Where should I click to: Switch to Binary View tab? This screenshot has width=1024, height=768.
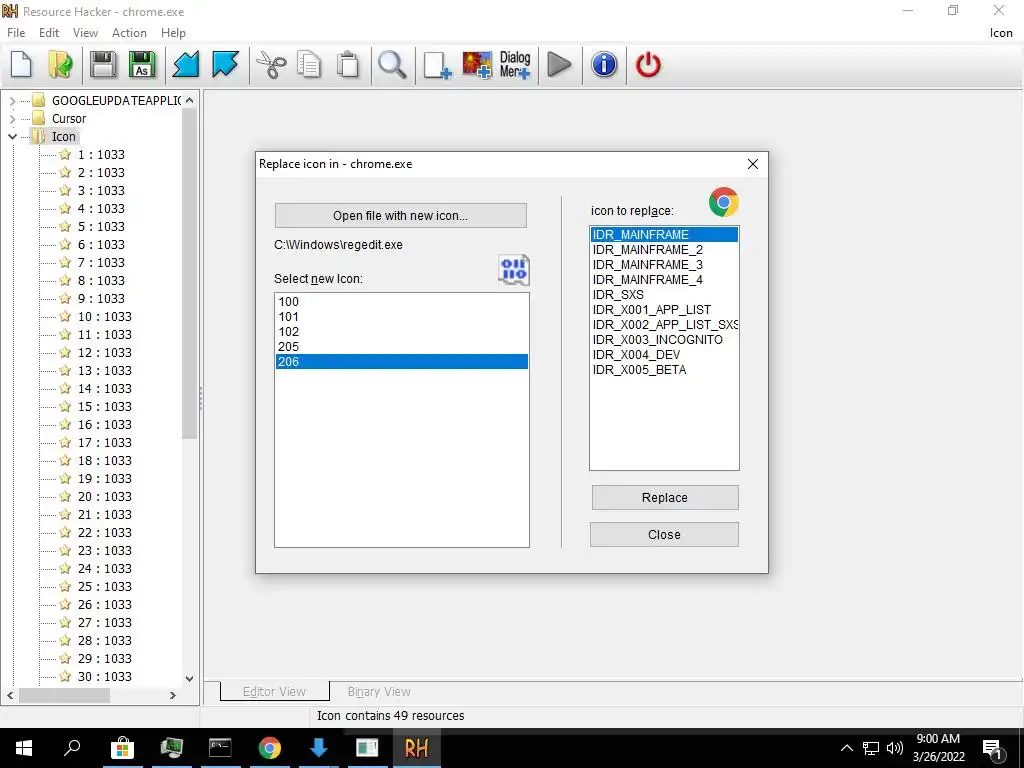click(x=379, y=692)
